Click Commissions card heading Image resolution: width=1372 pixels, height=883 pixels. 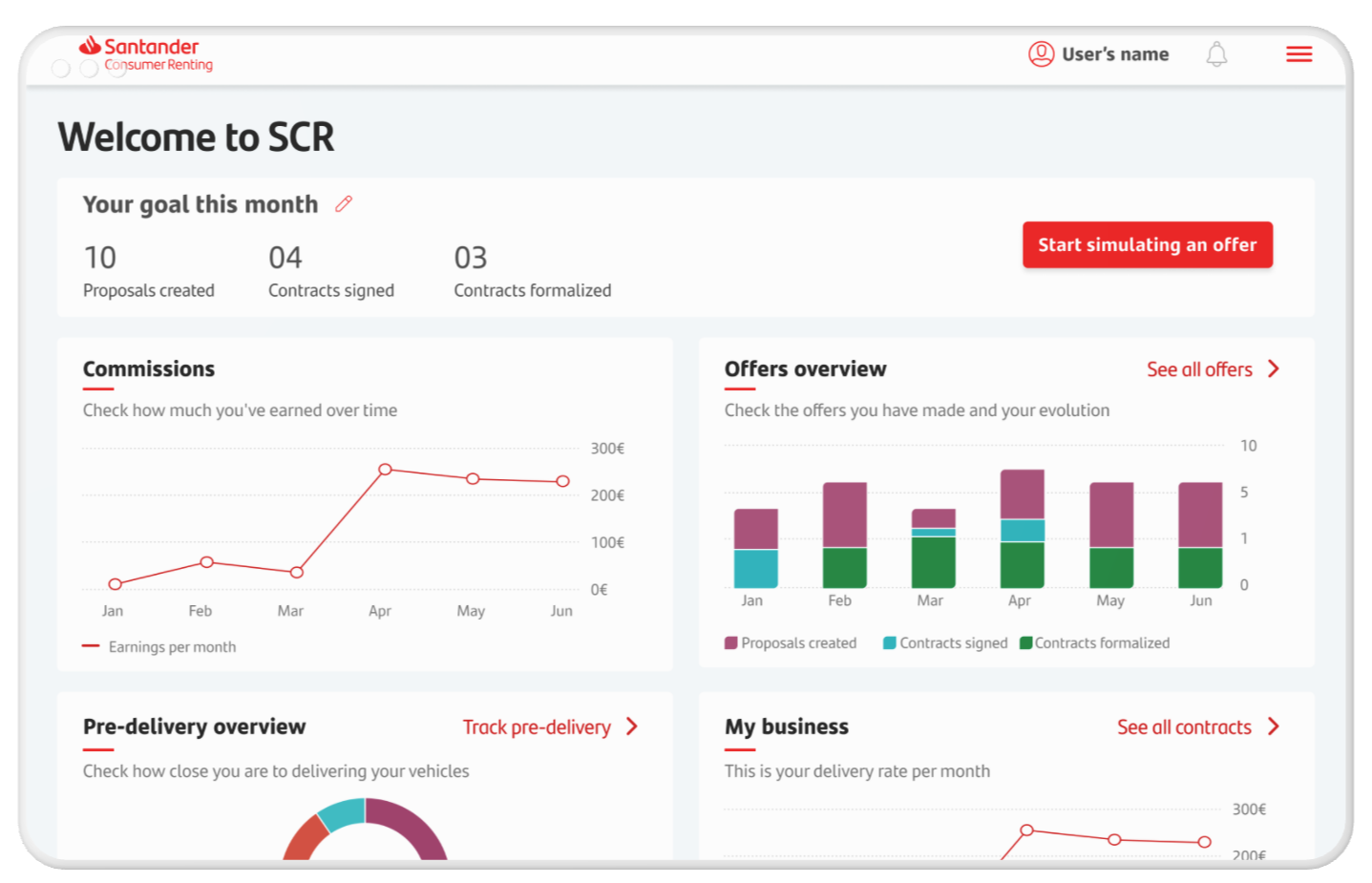[x=149, y=369]
